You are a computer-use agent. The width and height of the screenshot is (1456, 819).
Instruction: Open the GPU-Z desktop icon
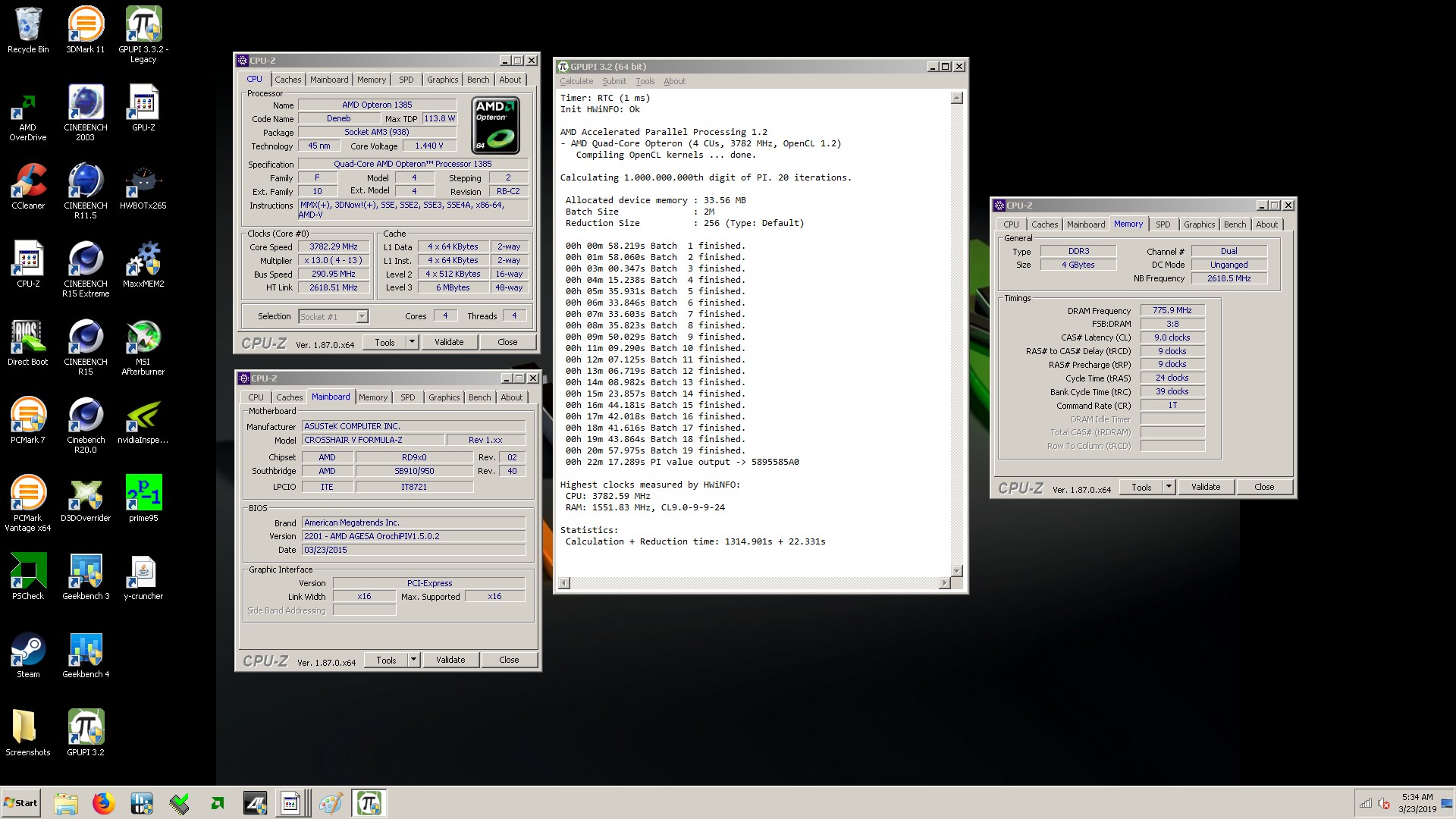point(143,108)
